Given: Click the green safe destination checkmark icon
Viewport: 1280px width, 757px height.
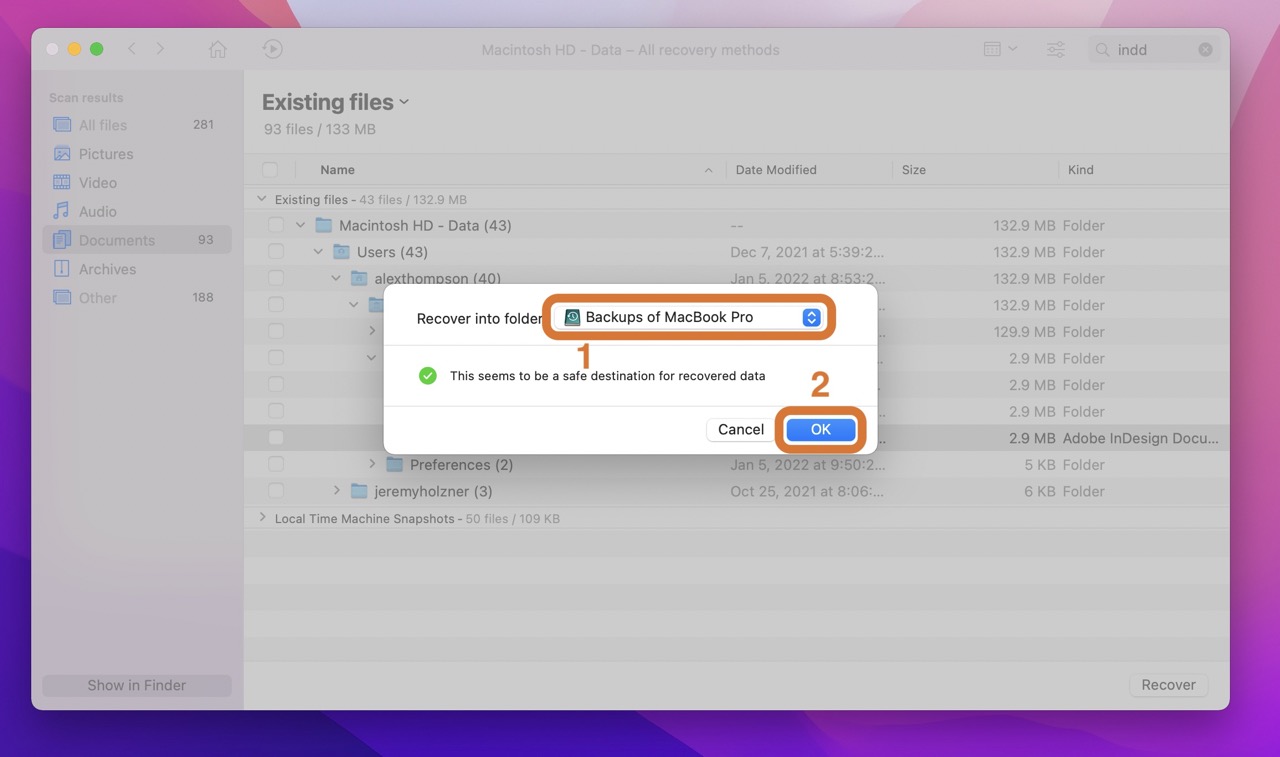Looking at the screenshot, I should click(428, 376).
